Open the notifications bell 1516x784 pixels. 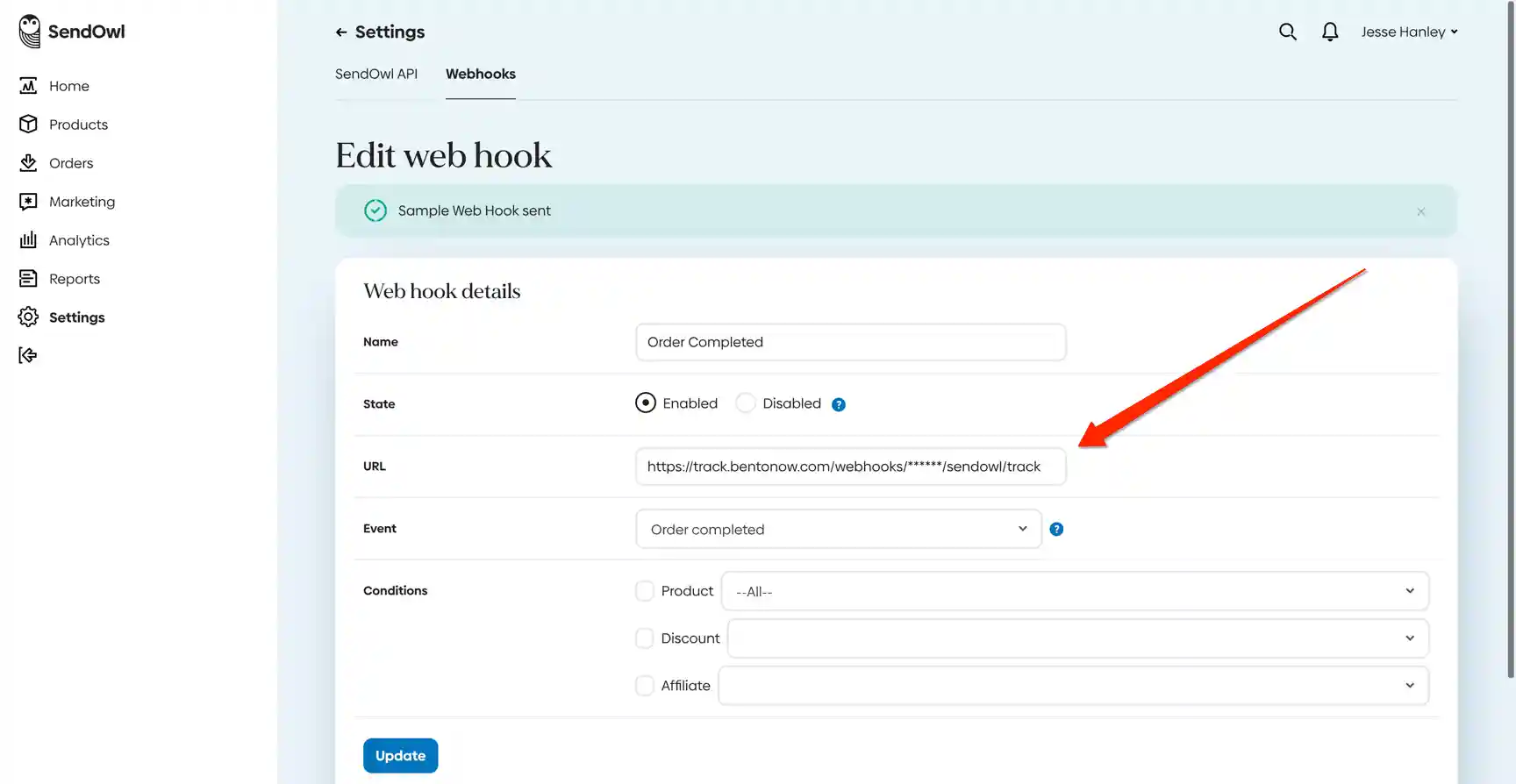tap(1330, 32)
